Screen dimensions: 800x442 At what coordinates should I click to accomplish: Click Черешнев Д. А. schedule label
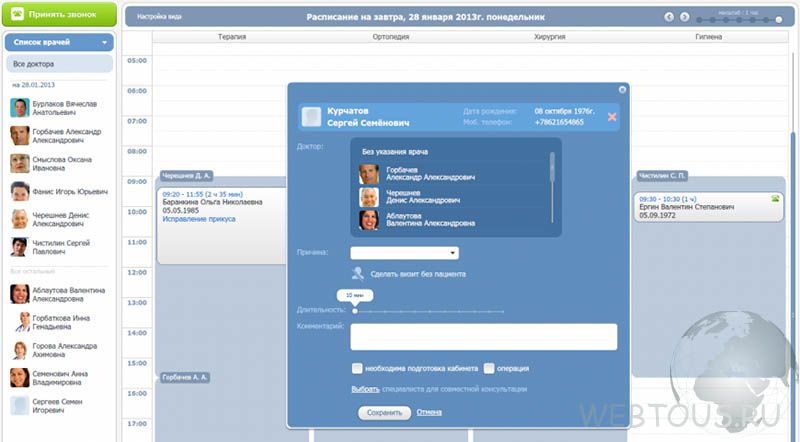186,176
